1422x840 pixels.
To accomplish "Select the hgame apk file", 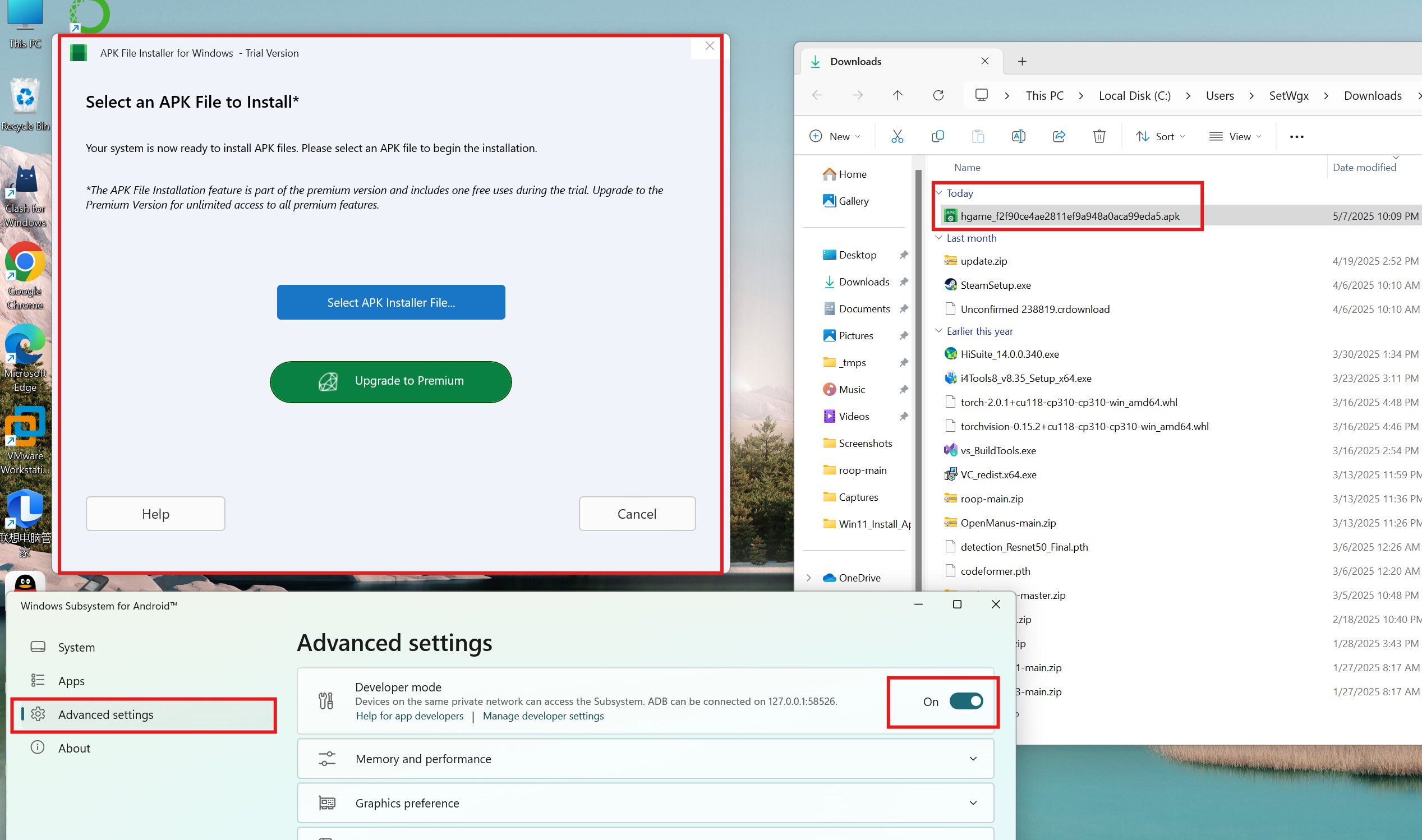I will click(1069, 216).
